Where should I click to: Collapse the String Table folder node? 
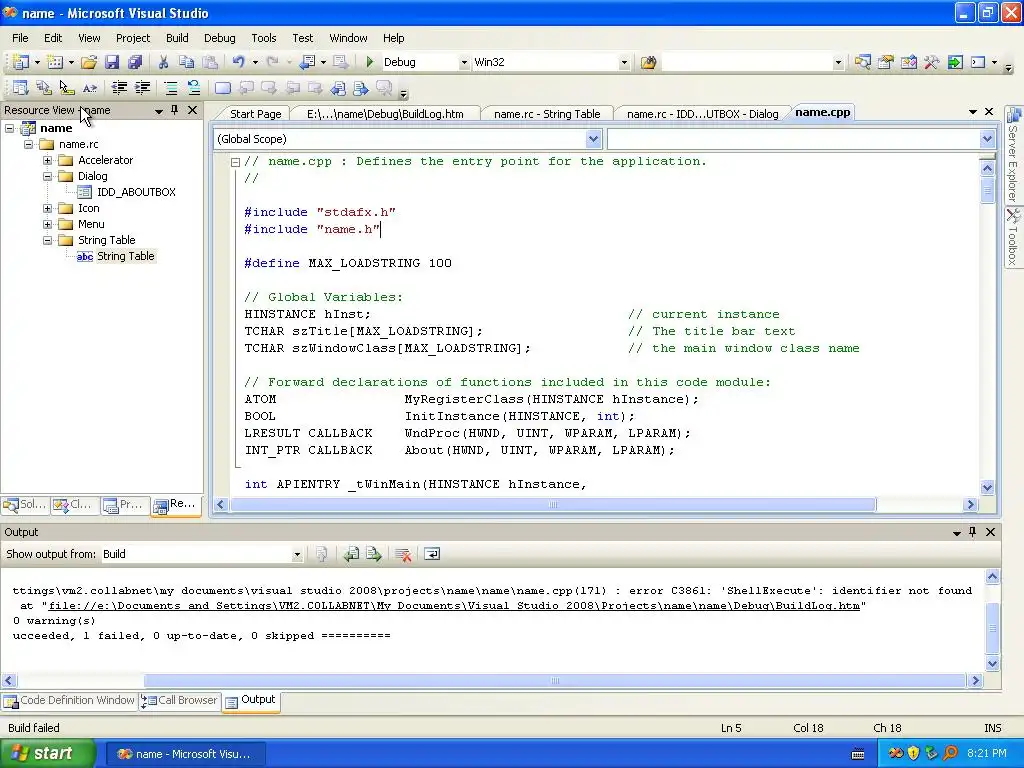point(47,240)
